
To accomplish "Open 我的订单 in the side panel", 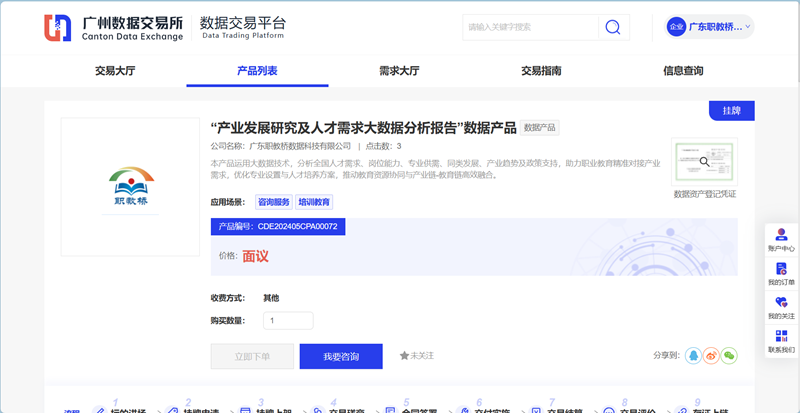I will coord(781,271).
